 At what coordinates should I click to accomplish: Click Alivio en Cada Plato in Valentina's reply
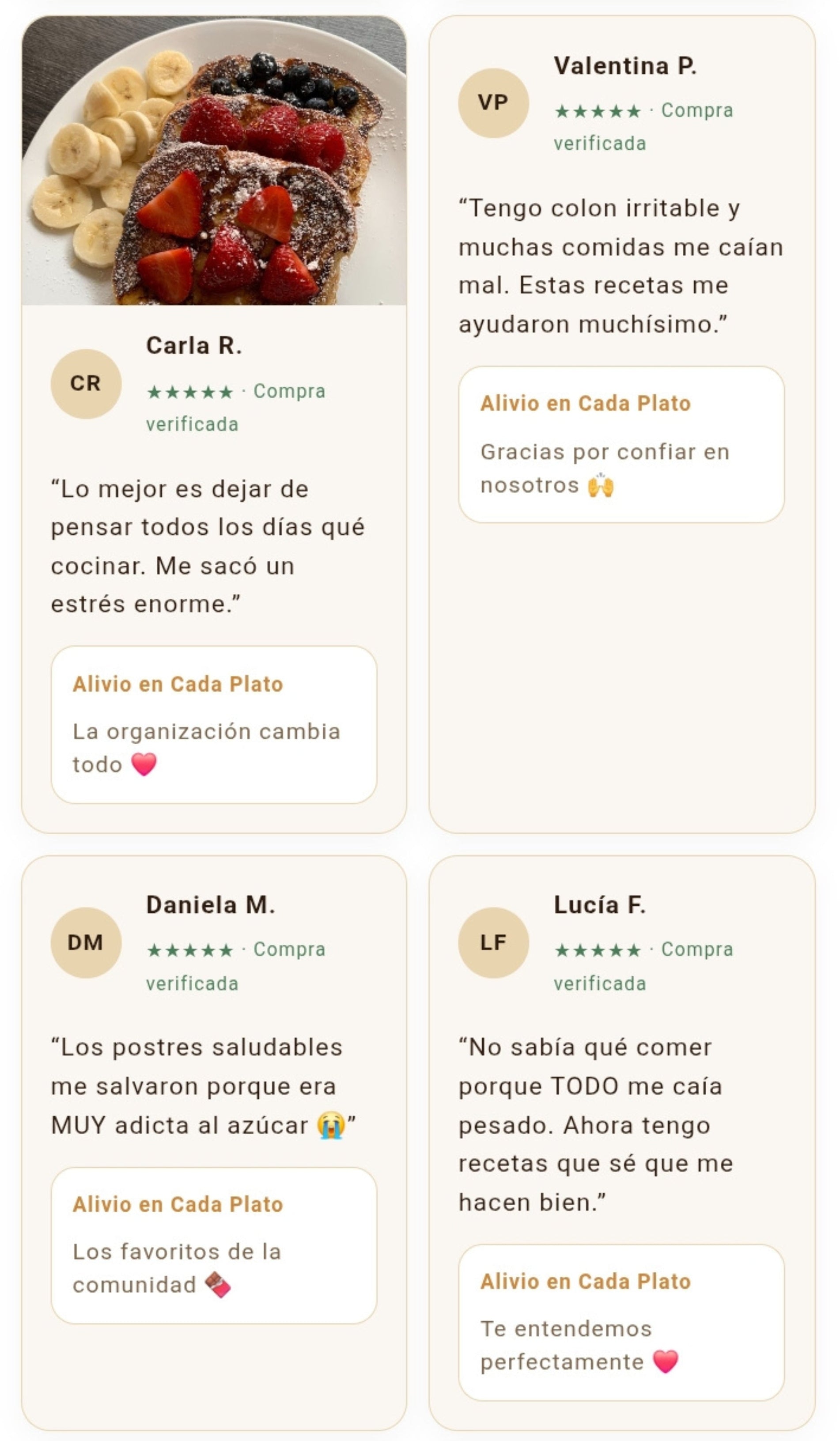point(586,404)
